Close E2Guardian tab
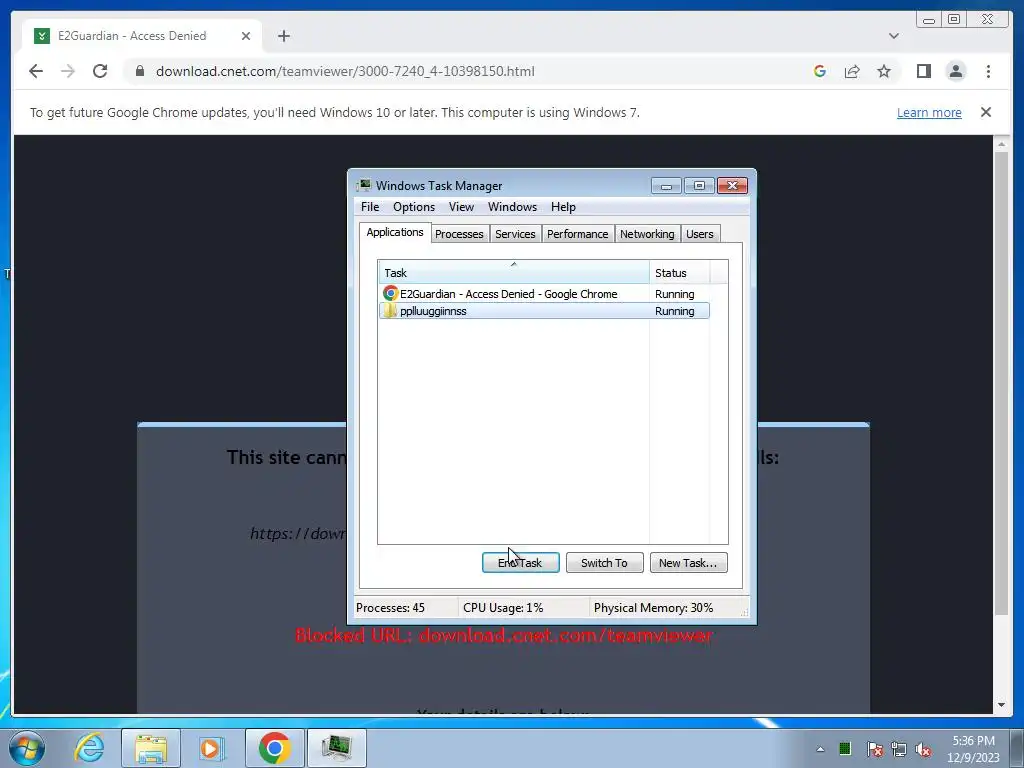Viewport: 1024px width, 768px height. click(x=246, y=36)
